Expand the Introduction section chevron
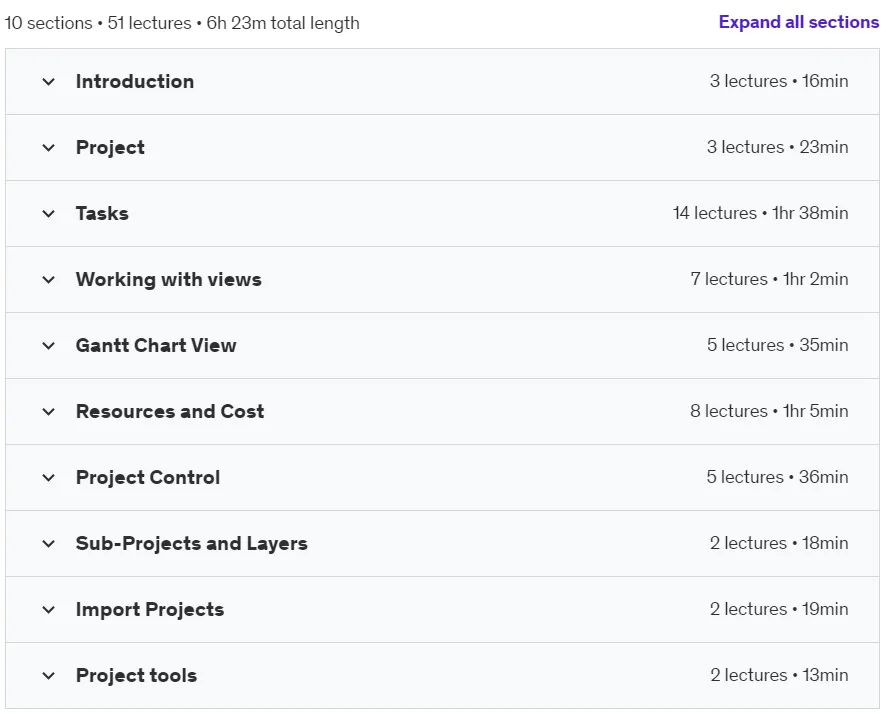The width and height of the screenshot is (884, 714). [x=48, y=82]
